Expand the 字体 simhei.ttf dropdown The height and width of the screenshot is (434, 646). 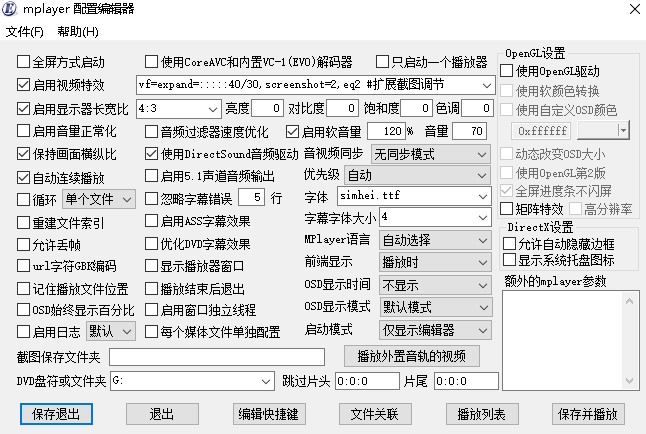[x=483, y=196]
